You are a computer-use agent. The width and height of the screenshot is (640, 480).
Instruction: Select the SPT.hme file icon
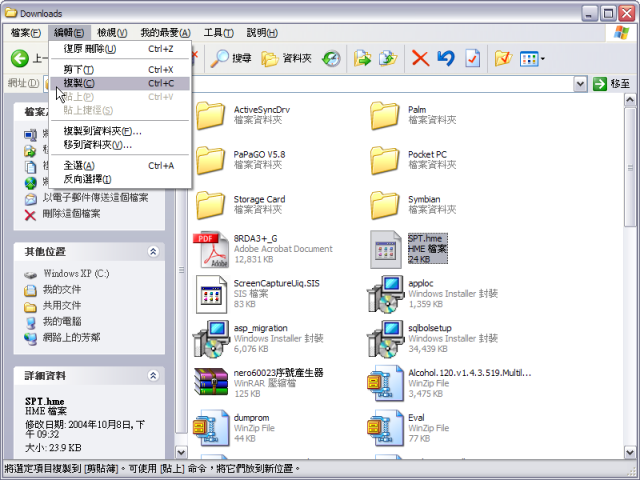tap(386, 249)
